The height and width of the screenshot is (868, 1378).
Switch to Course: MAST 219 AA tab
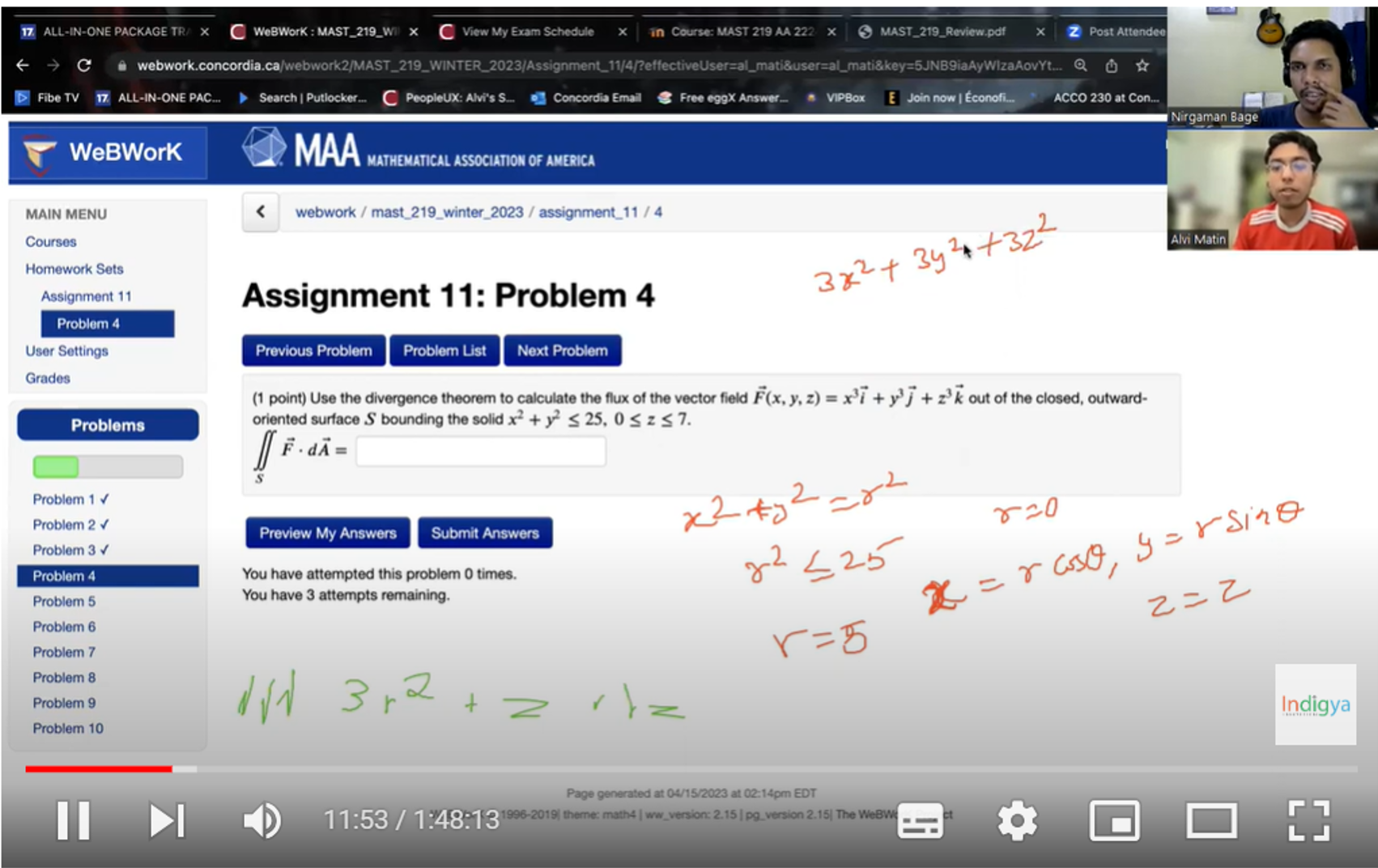(741, 32)
